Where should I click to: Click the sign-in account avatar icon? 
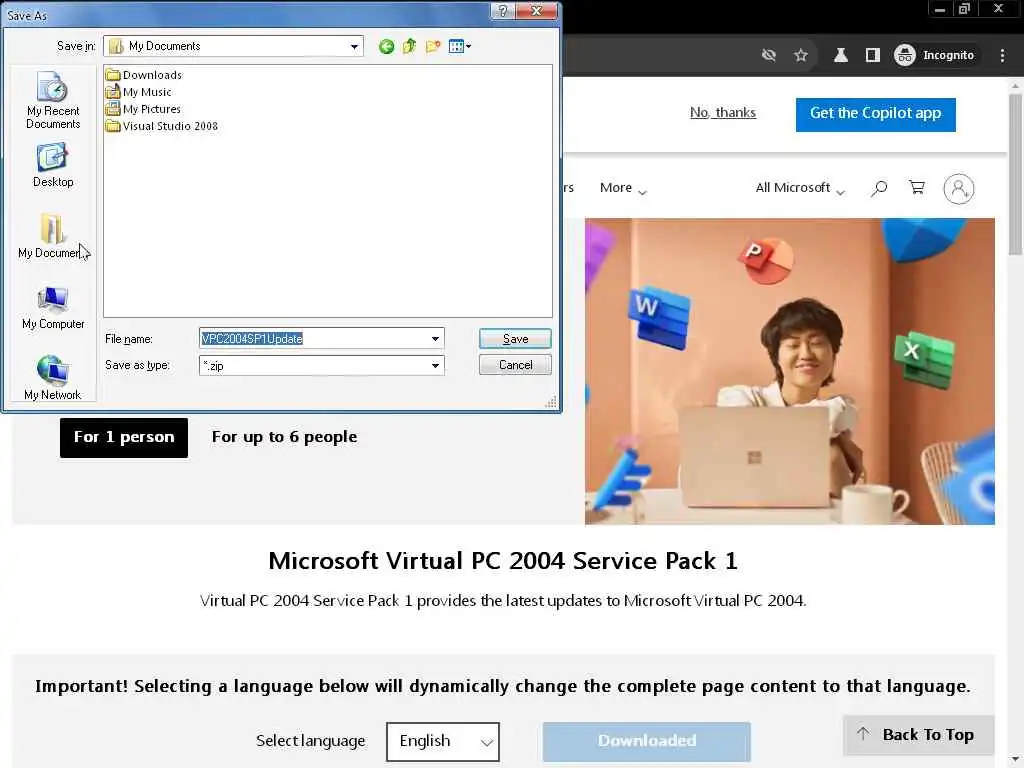(959, 189)
